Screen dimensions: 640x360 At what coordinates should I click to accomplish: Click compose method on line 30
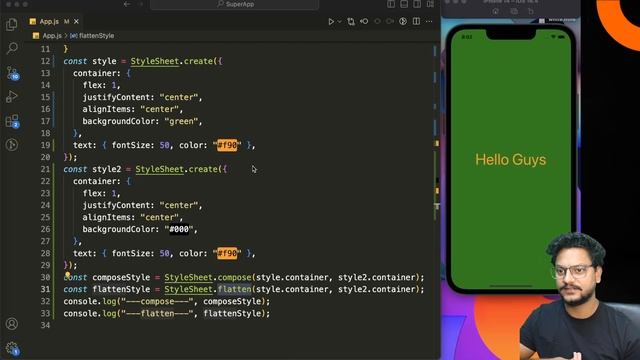click(234, 278)
